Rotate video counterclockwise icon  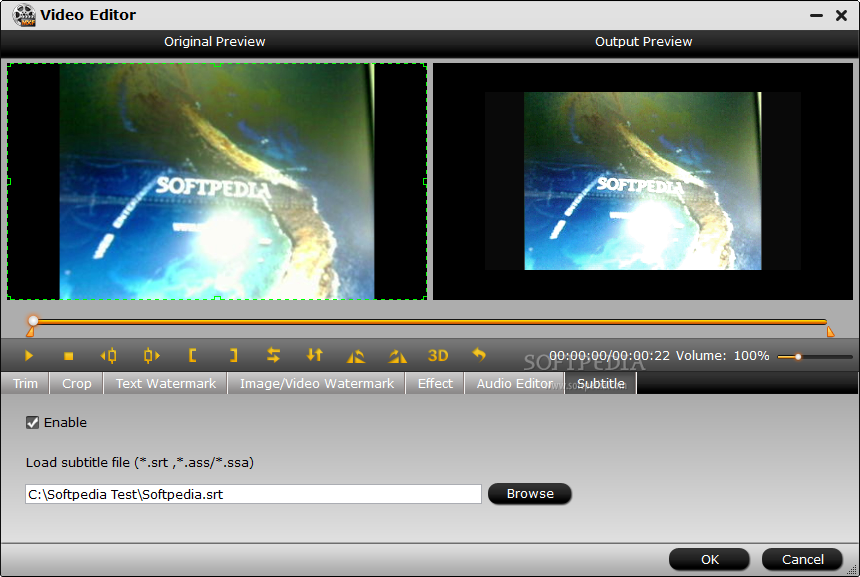coord(356,357)
